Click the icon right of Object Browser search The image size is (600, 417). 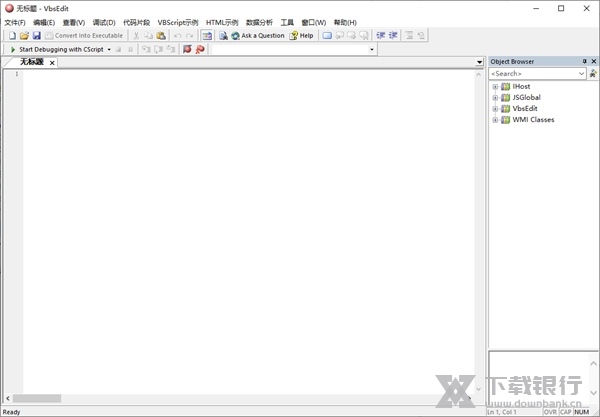[x=593, y=73]
